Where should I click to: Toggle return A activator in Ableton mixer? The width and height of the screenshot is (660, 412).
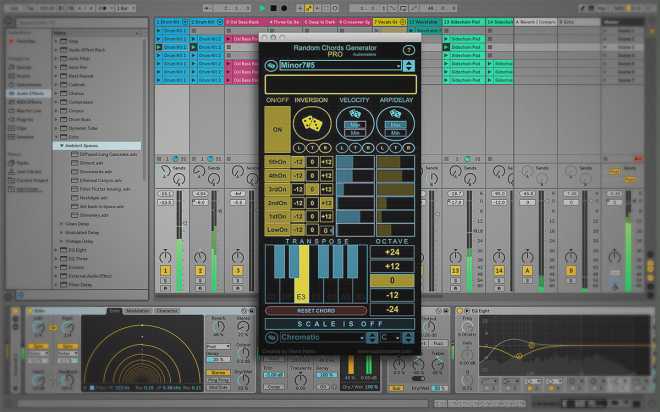point(527,271)
